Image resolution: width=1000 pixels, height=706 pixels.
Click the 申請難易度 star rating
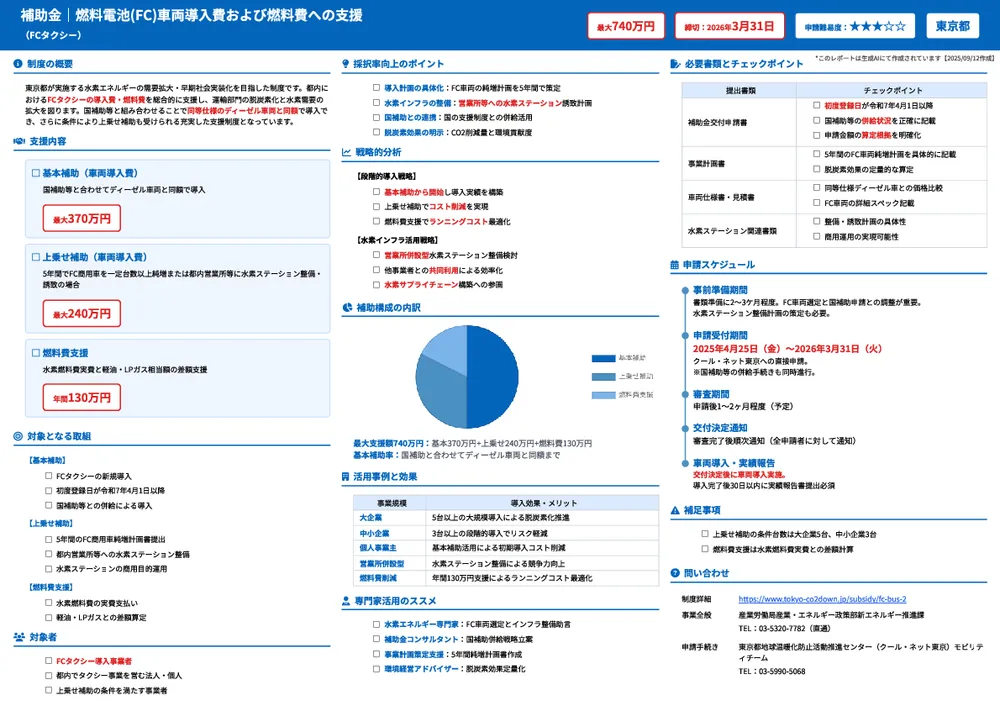pos(875,26)
